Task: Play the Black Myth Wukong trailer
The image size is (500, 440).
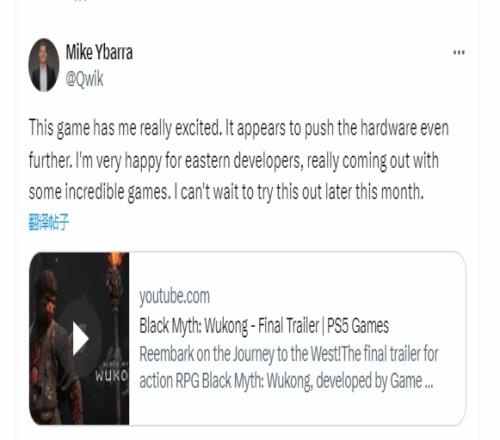Action: click(x=80, y=338)
